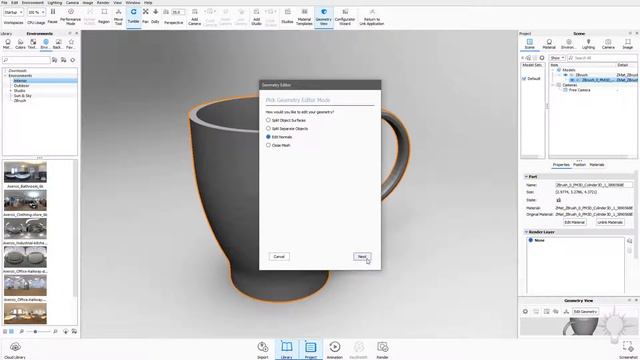The width and height of the screenshot is (640, 360).
Task: Open Material Templates from the toolbar
Action: [304, 17]
